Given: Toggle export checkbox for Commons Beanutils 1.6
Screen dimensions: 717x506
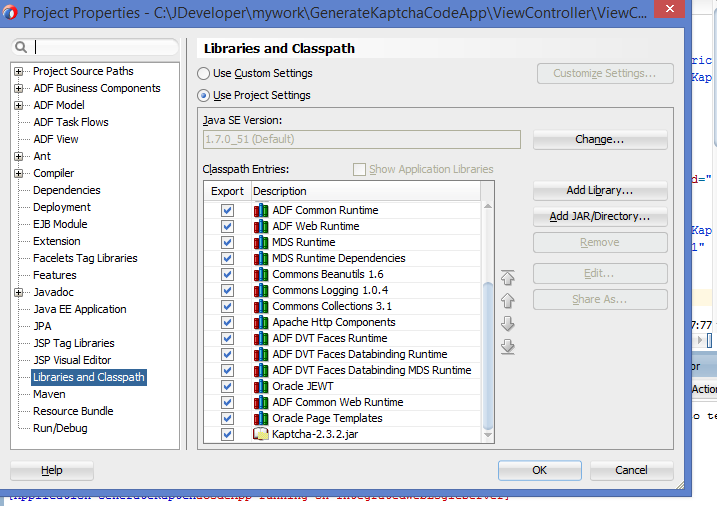Looking at the screenshot, I should point(227,274).
